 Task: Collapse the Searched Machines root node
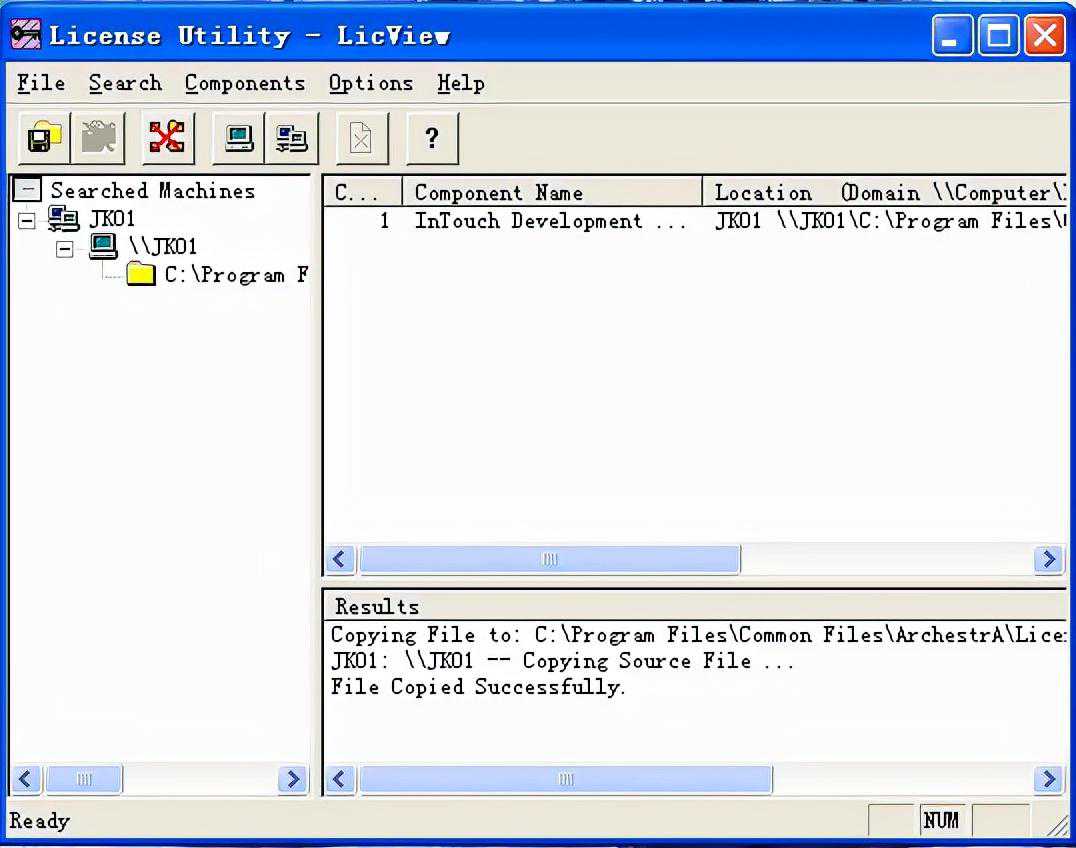pos(30,190)
